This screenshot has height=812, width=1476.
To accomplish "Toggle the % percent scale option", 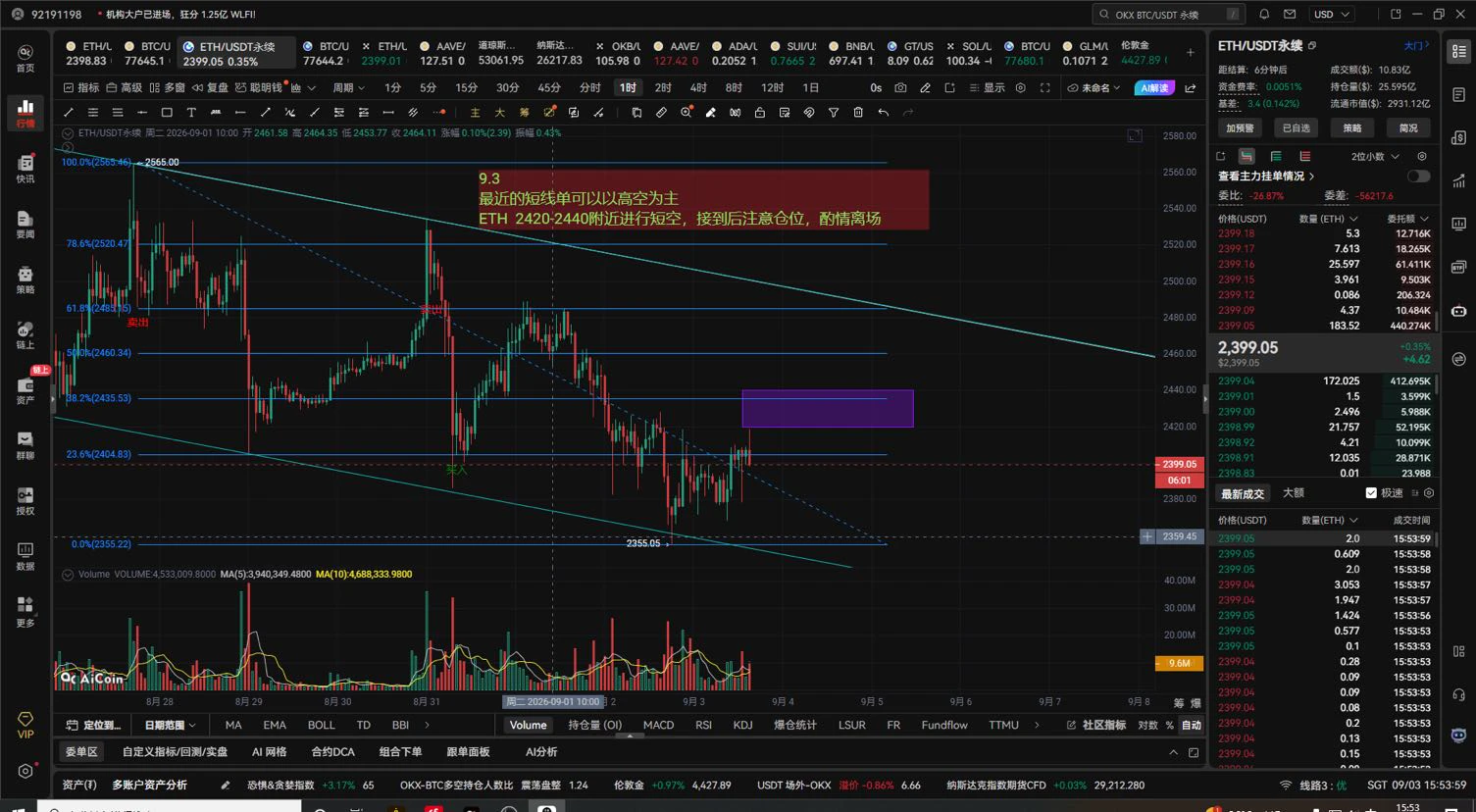I will [1169, 726].
